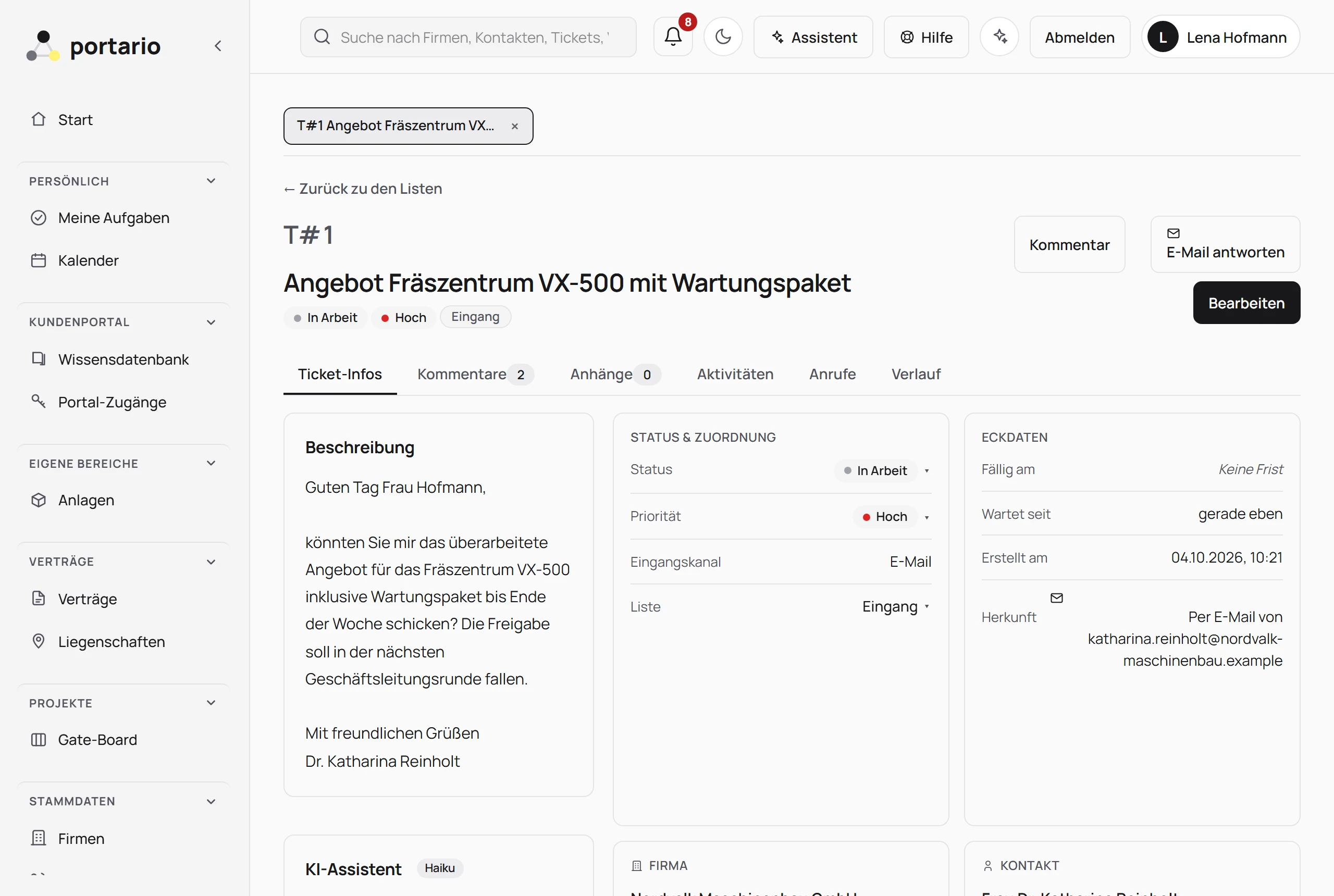Focus the search field for Firmen, Kontakten, Tickets
This screenshot has width=1334, height=896.
click(x=468, y=37)
